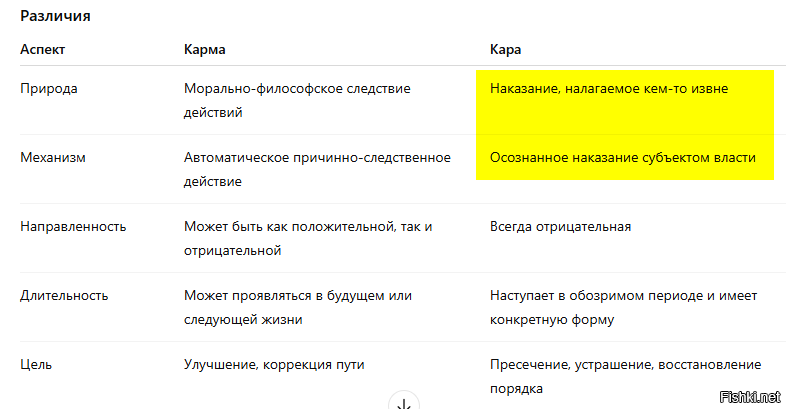This screenshot has height=409, width=786.
Task: Click the "Механизм" row label
Action: 51,158
